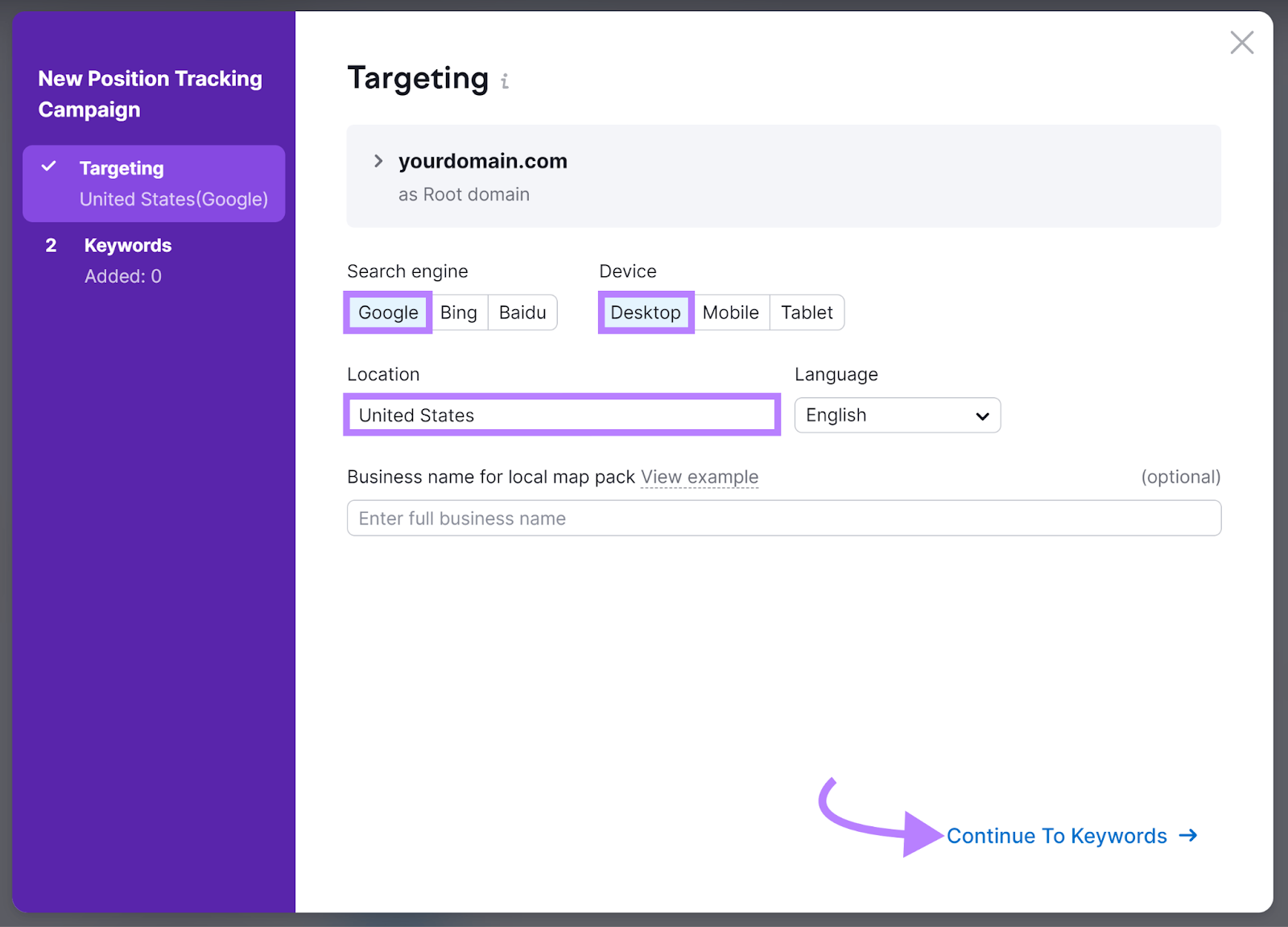Open the Keywords step in the sidebar
The height and width of the screenshot is (927, 1288).
click(x=127, y=245)
